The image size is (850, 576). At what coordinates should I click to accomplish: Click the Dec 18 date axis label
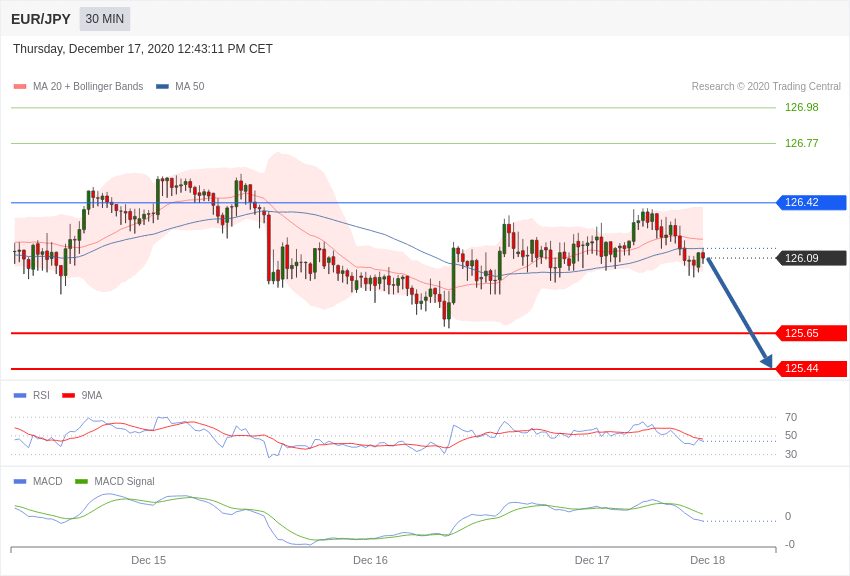[707, 560]
